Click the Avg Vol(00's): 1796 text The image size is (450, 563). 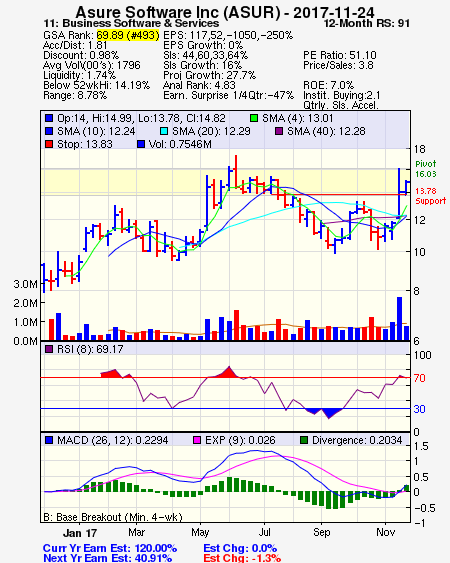92,65
